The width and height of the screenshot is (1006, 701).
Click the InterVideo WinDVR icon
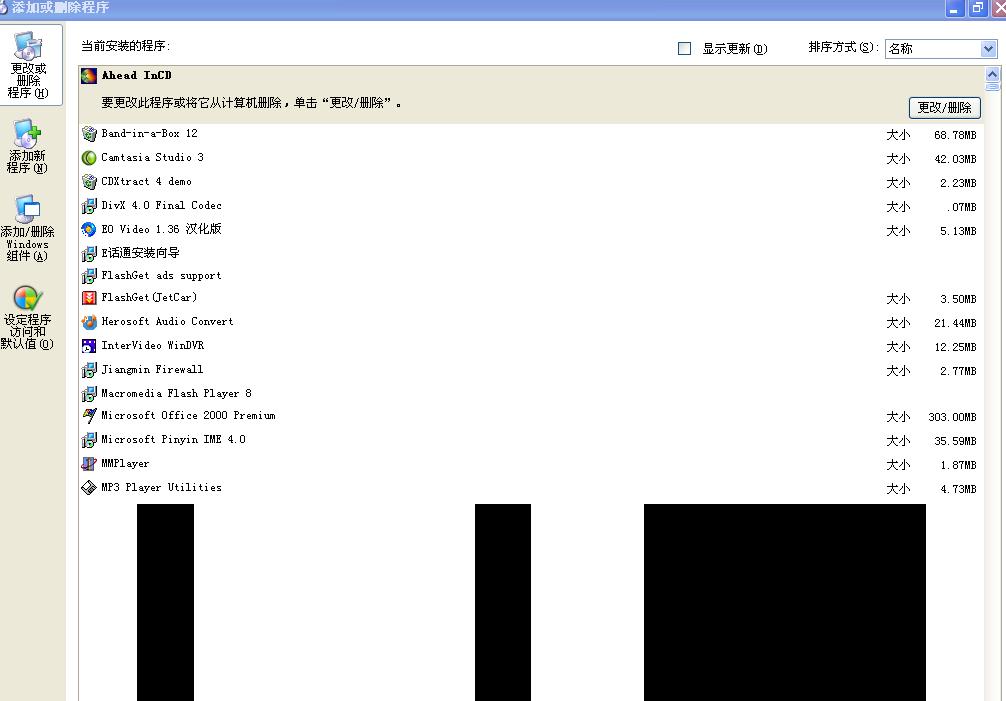pos(89,346)
